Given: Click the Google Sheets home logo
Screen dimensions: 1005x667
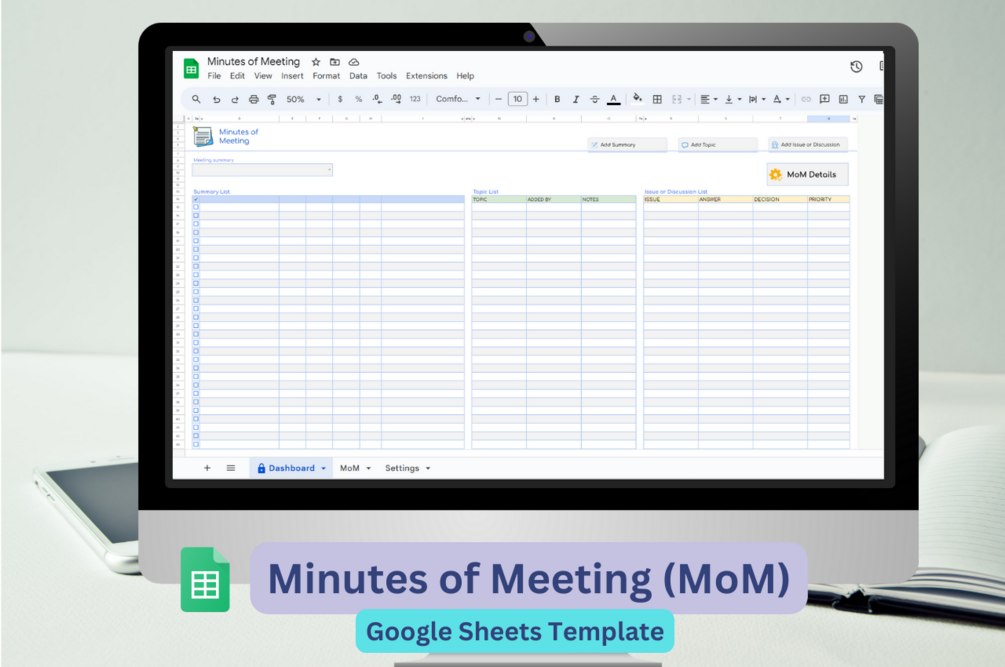Looking at the screenshot, I should point(191,68).
